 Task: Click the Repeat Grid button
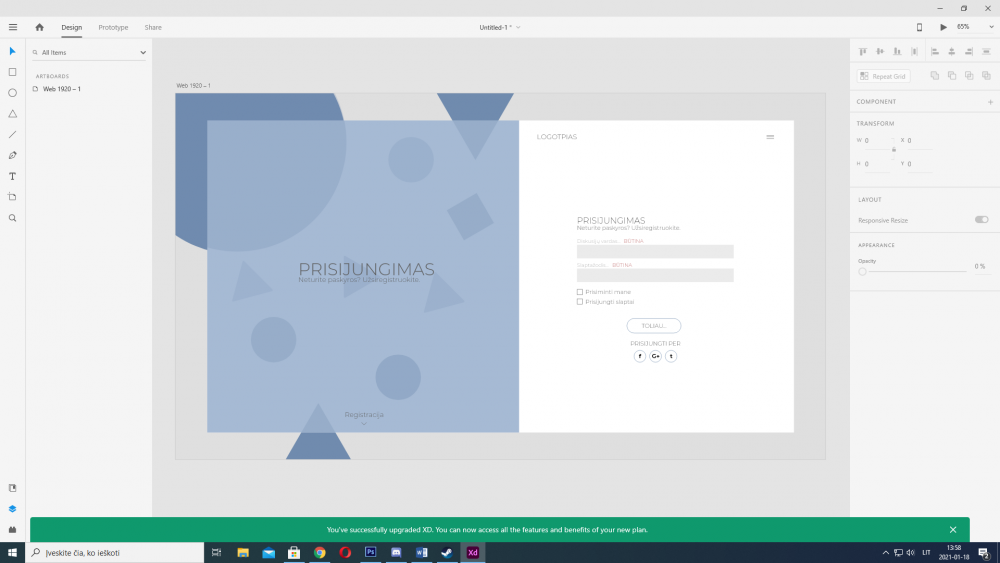(883, 76)
